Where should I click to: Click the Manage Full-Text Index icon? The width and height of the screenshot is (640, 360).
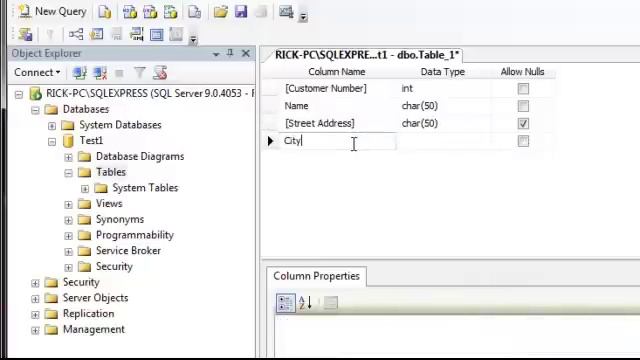click(117, 34)
